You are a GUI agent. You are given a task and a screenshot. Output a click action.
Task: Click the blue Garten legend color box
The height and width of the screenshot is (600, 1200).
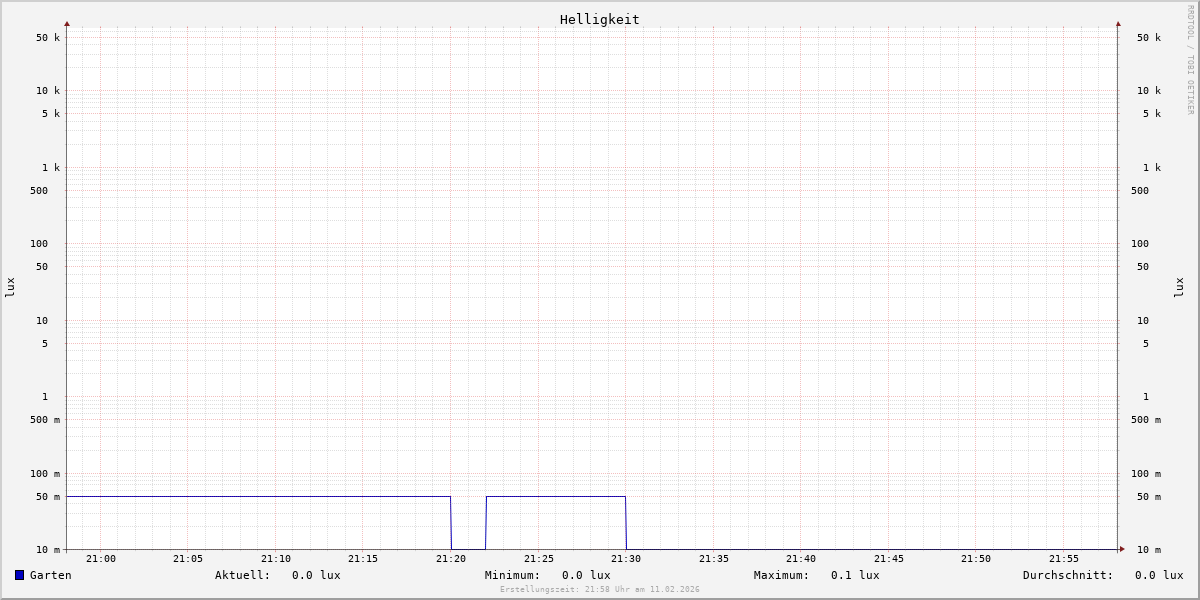(x=19, y=575)
